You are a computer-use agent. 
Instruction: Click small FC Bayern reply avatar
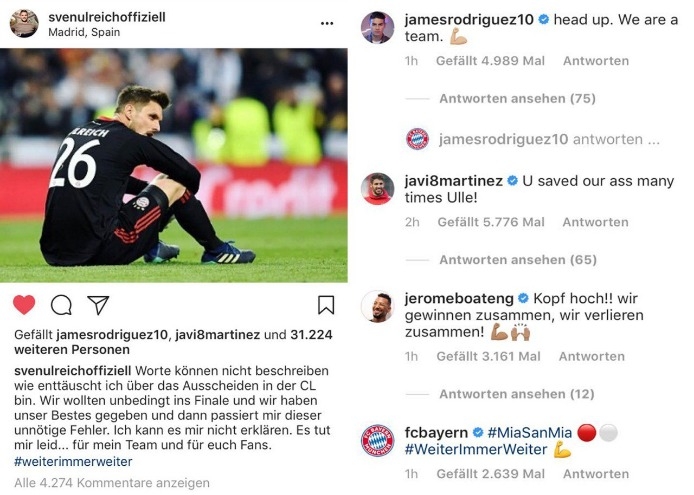pos(418,139)
